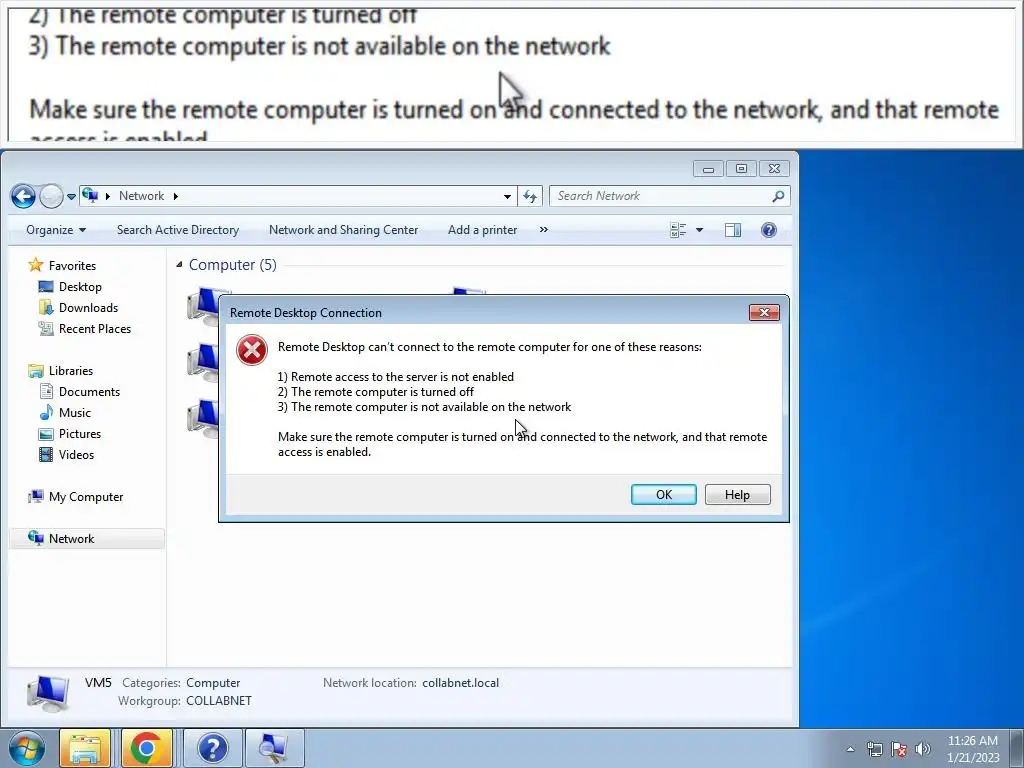1024x768 pixels.
Task: Open the Organize dropdown menu
Action: click(x=56, y=230)
